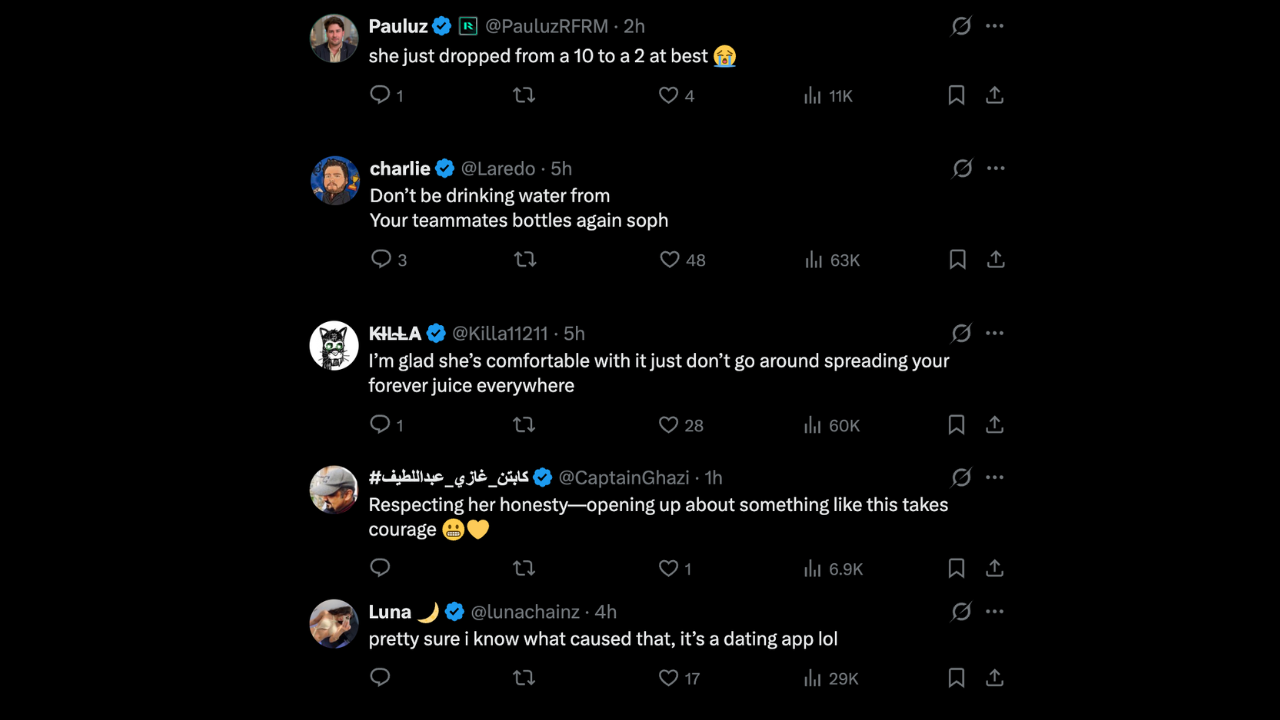The width and height of the screenshot is (1280, 720).
Task: Click Pauluz's blue verified badge
Action: pyautogui.click(x=441, y=26)
